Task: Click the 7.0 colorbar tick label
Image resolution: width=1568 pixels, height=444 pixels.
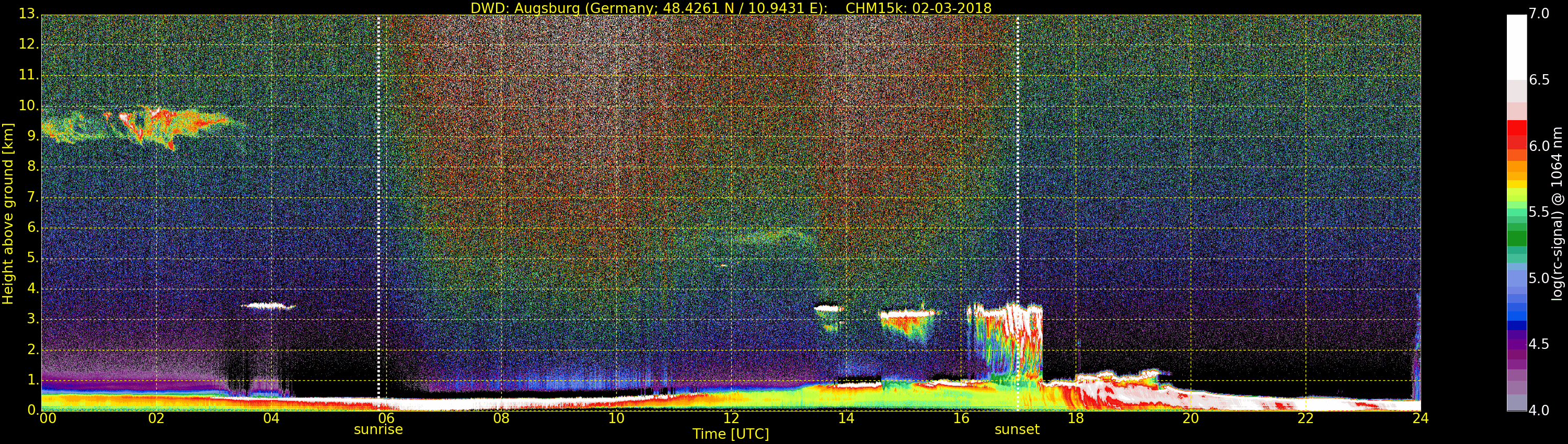Action: 1539,14
